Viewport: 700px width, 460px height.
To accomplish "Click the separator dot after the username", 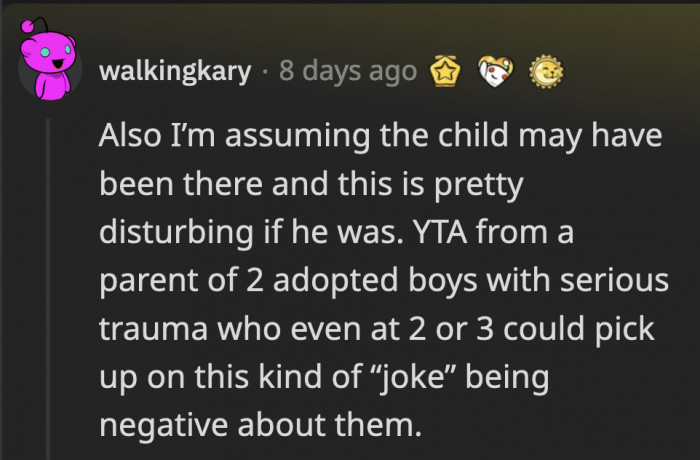I will [266, 73].
